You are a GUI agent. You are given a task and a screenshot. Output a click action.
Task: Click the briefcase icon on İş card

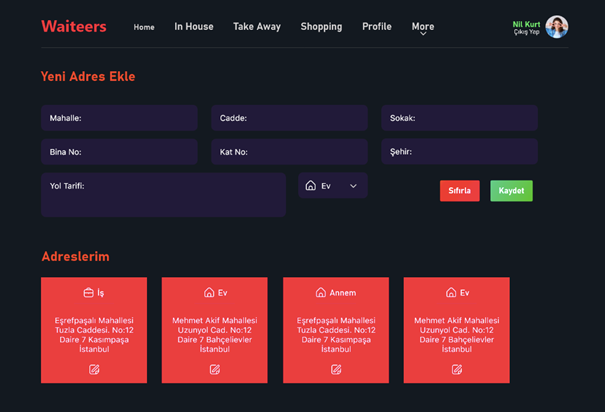pos(88,293)
